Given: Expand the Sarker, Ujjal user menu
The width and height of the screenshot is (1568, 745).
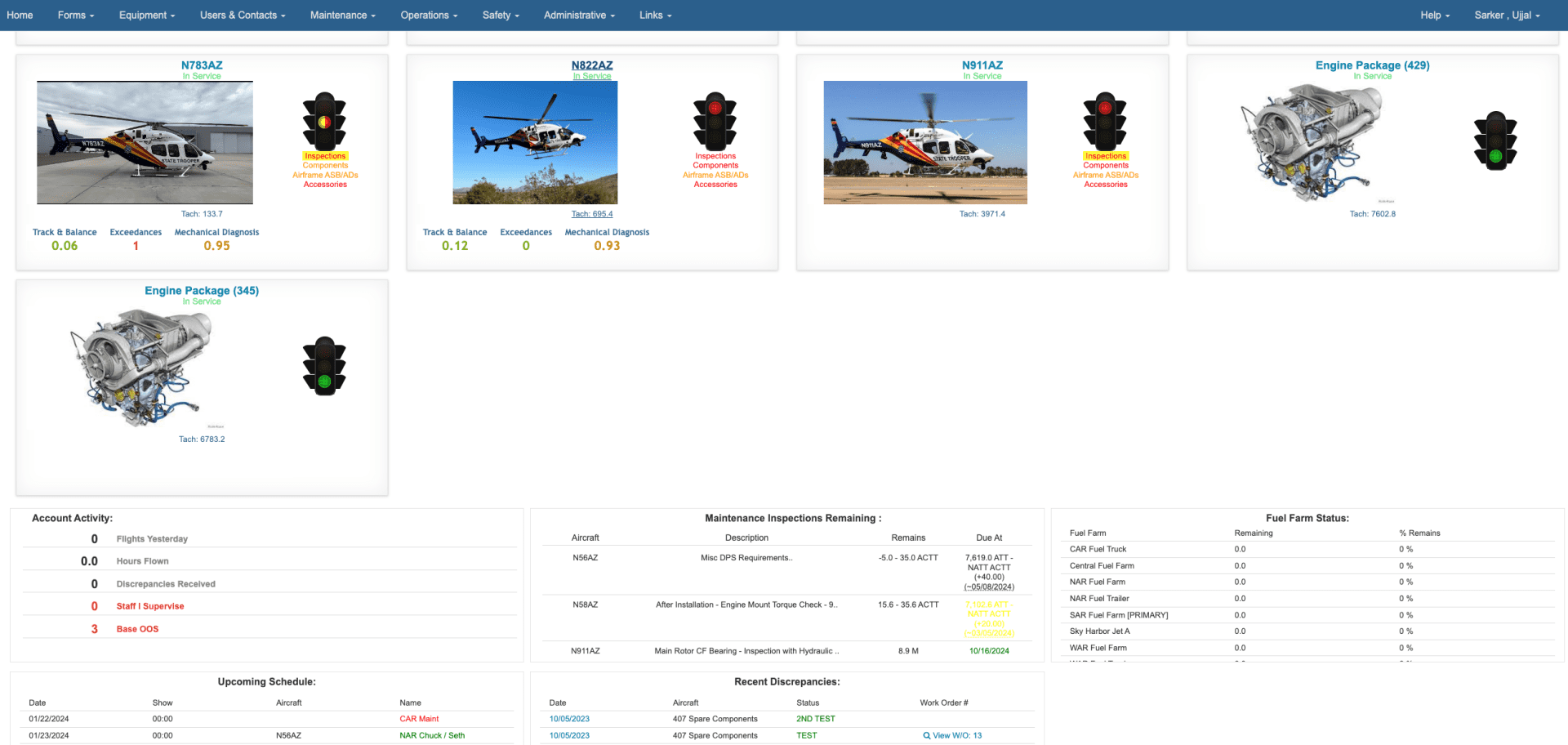Looking at the screenshot, I should coord(1507,15).
